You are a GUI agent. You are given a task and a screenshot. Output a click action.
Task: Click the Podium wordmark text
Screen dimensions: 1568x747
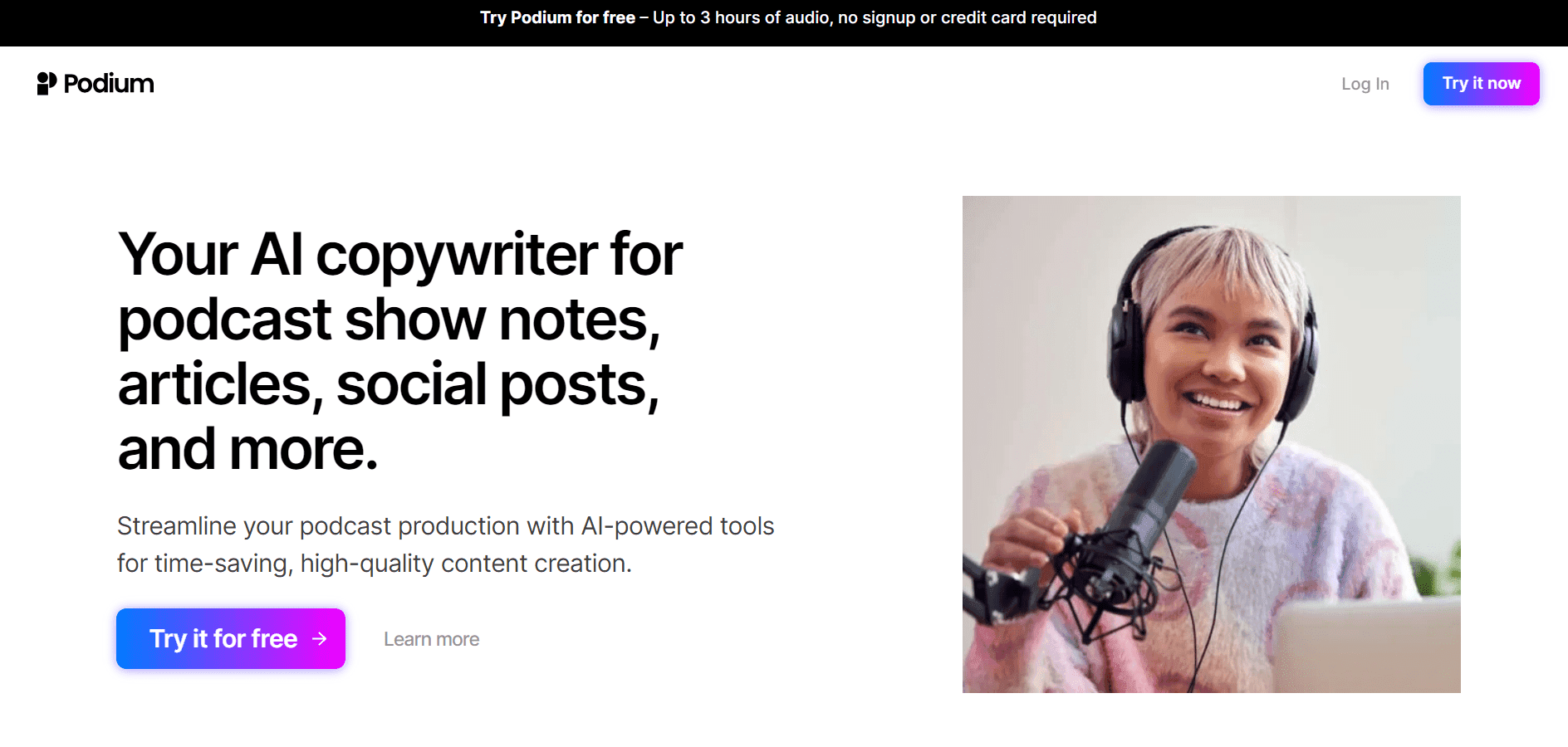pyautogui.click(x=109, y=84)
